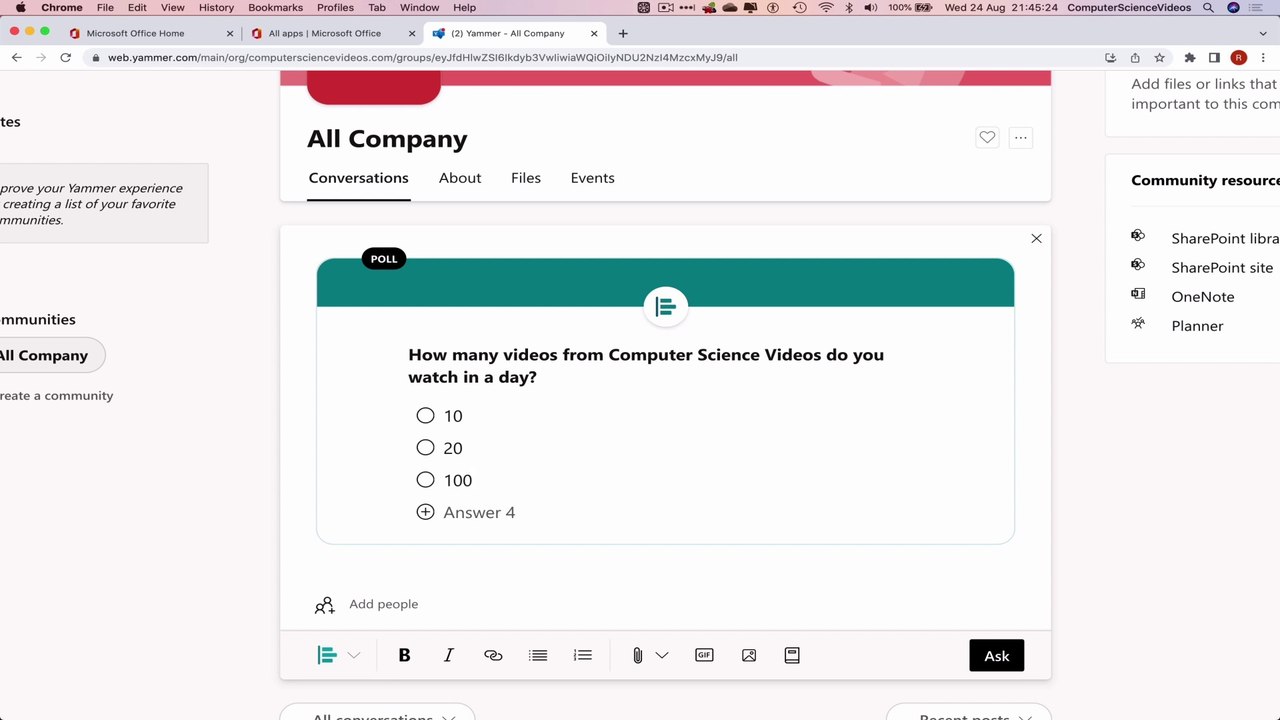Click the browser address bar
Screen dimensions: 1280x720
tap(595, 57)
